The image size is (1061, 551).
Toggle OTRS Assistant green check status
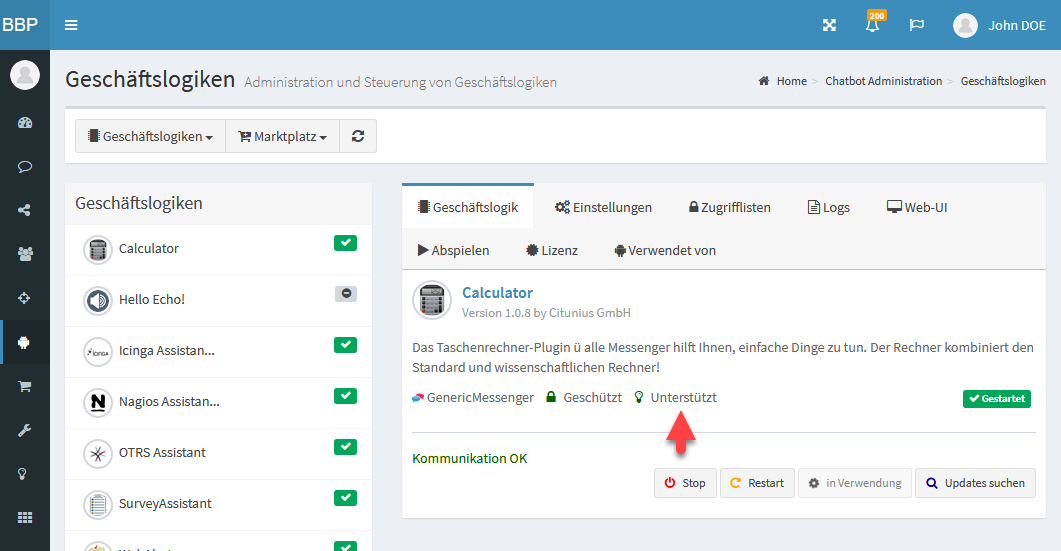click(x=345, y=447)
